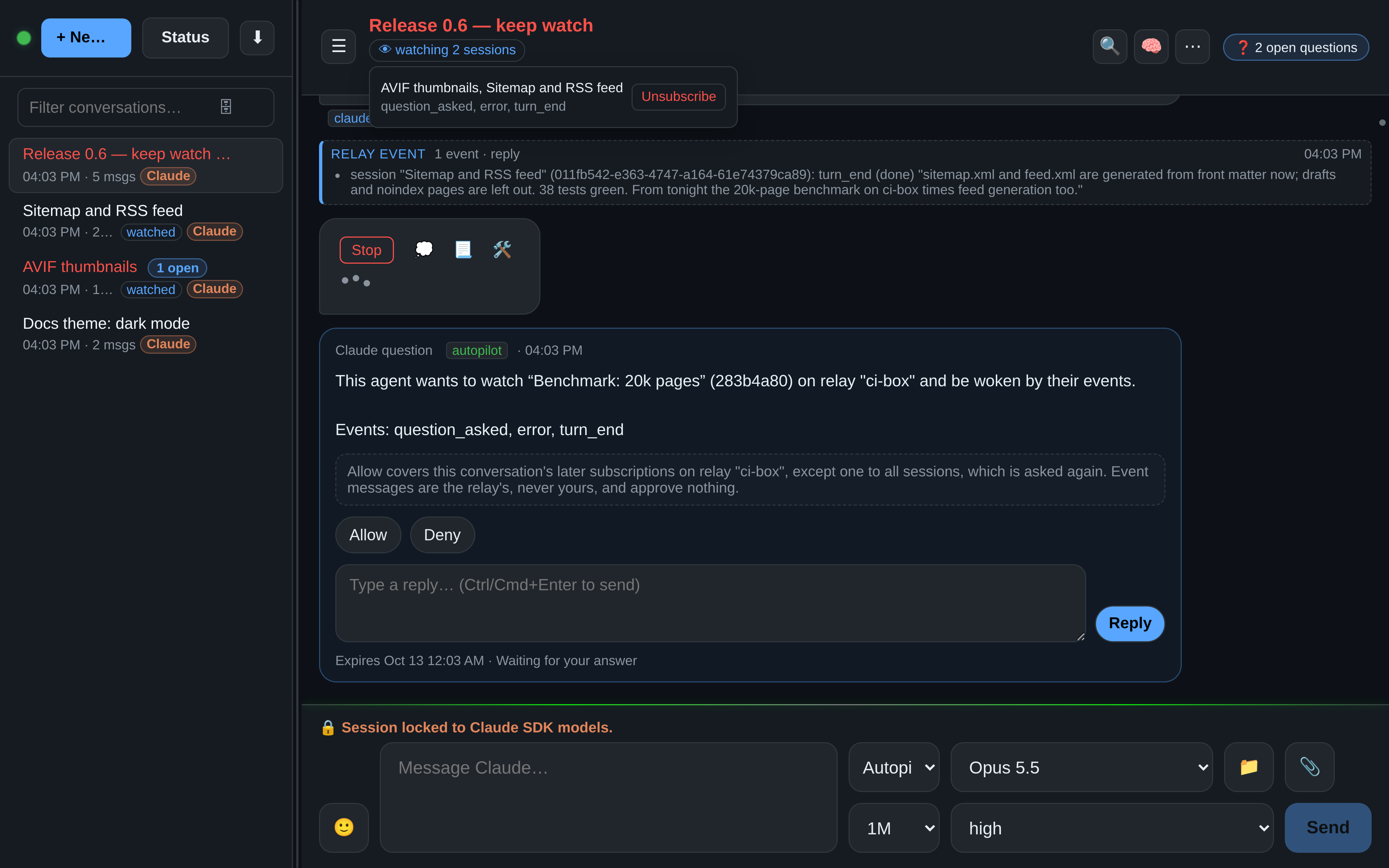Open the Opus 5.5 model dropdown
Viewport: 1389px width, 868px height.
click(1081, 767)
